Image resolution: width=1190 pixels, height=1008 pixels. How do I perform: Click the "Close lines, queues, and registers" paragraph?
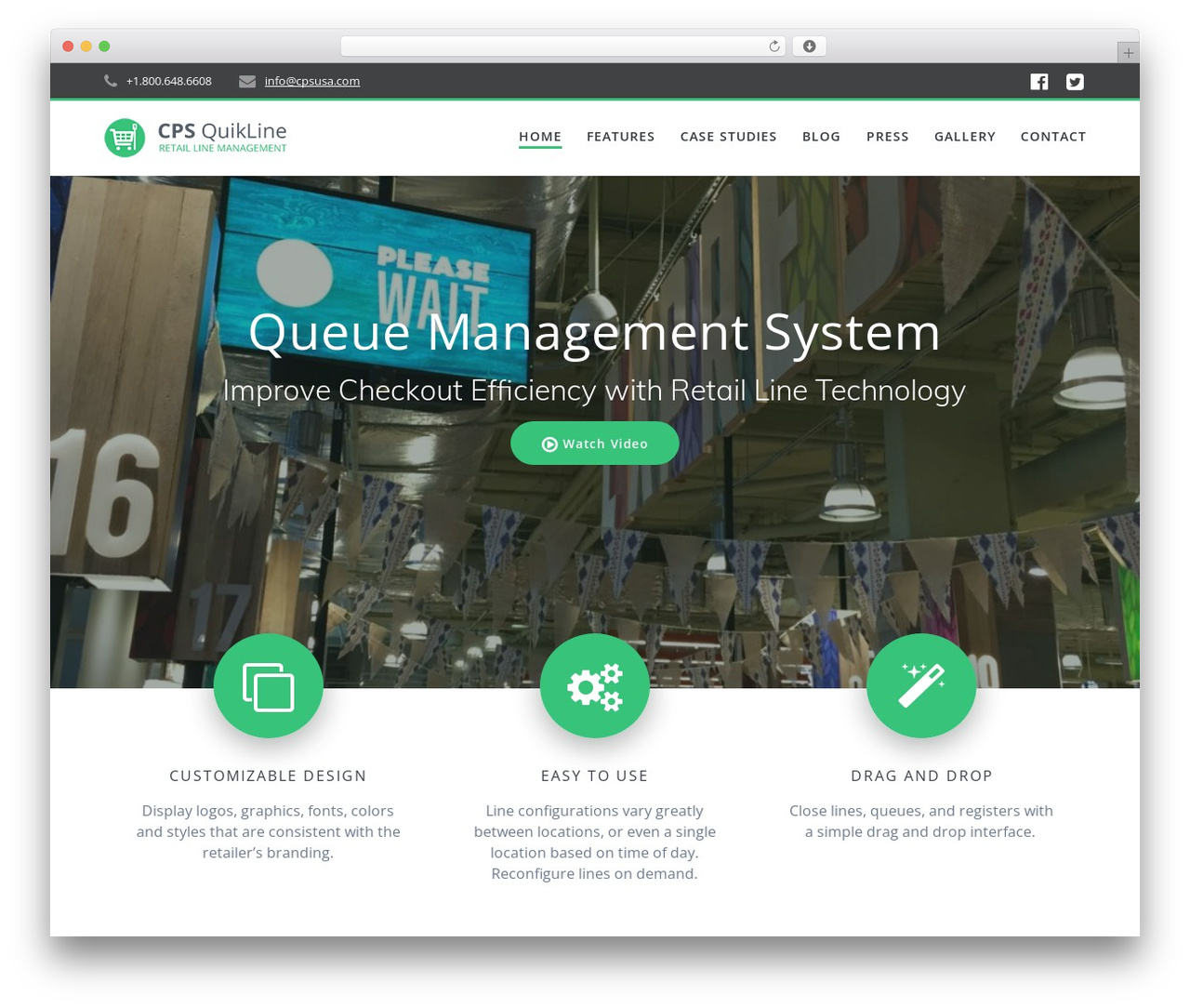[x=921, y=821]
